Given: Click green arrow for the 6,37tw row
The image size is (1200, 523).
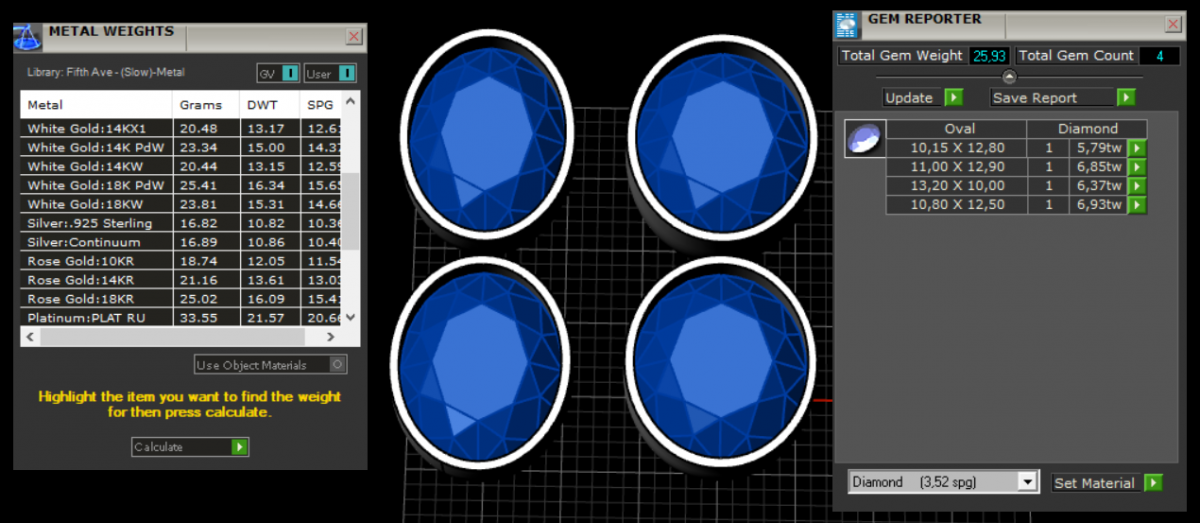Looking at the screenshot, I should coord(1137,186).
